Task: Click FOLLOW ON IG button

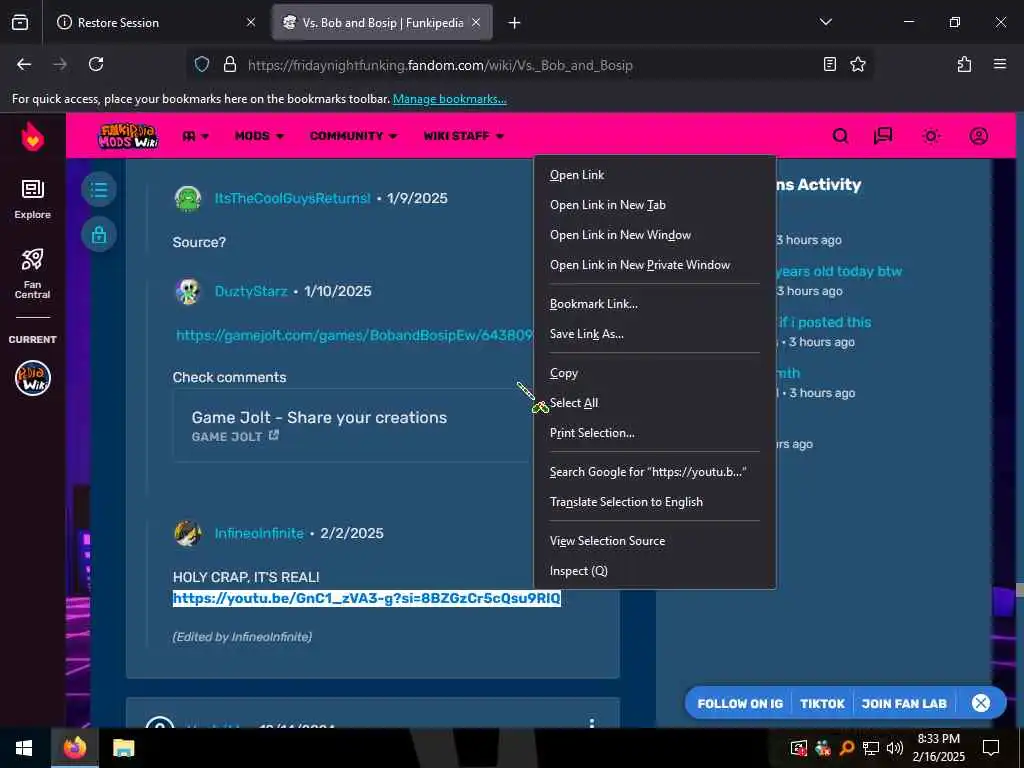Action: 740,704
